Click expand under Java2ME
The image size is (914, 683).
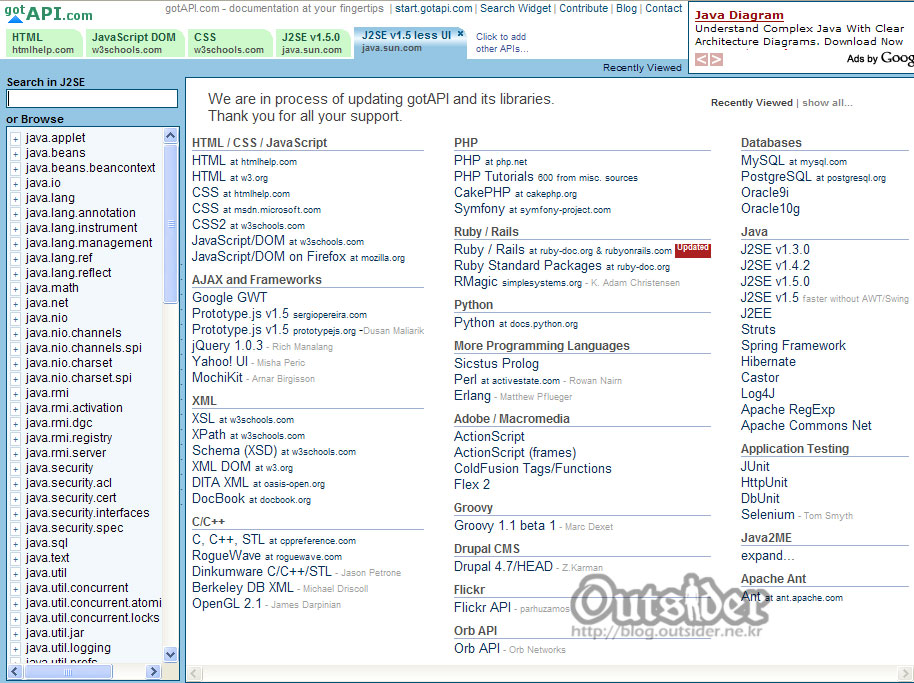point(767,555)
